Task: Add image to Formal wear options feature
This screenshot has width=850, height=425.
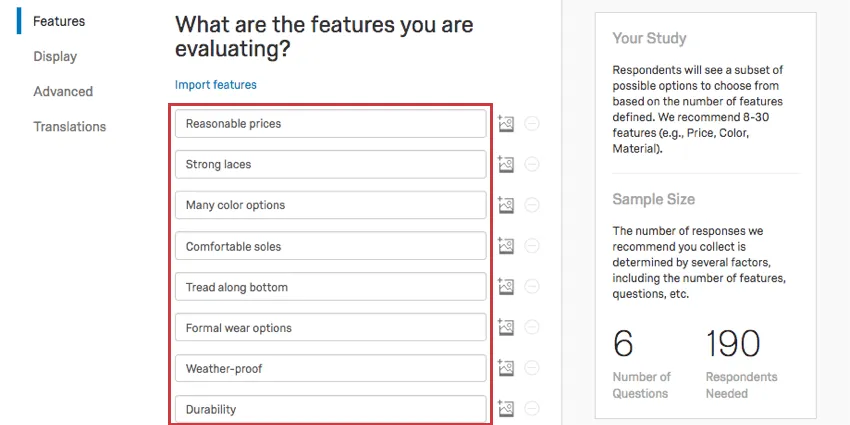Action: 506,328
